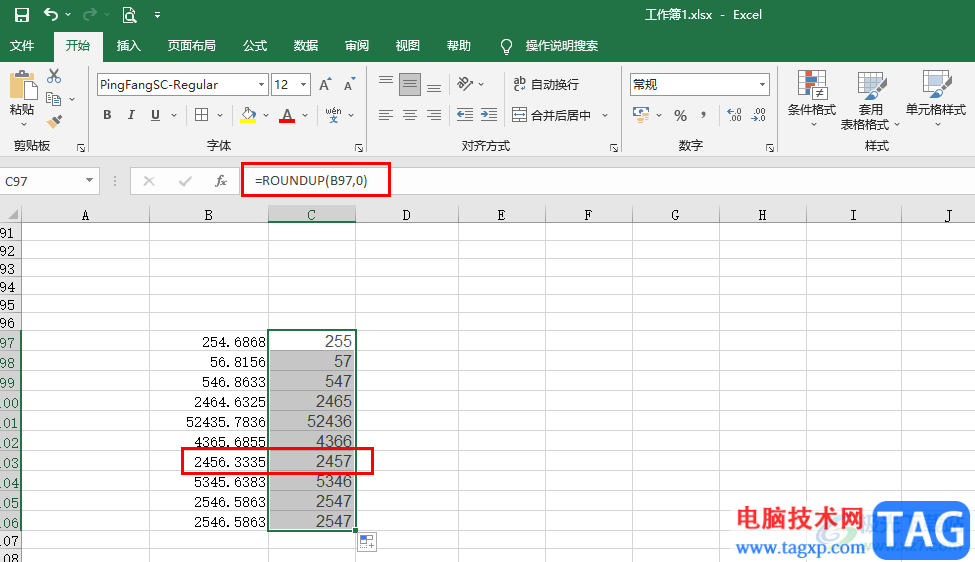Increase decimal places
Screen dimensions: 975x562
[x=734, y=115]
